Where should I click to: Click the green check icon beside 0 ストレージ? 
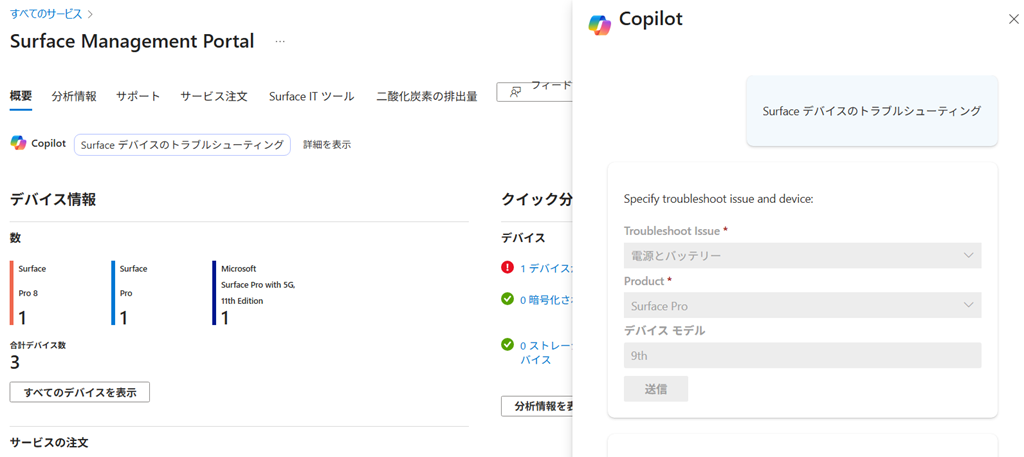pos(507,344)
